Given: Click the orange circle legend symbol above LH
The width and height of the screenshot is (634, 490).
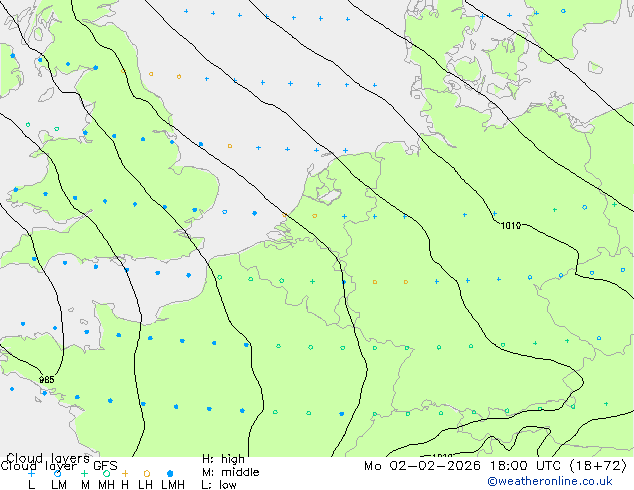Looking at the screenshot, I should [147, 473].
